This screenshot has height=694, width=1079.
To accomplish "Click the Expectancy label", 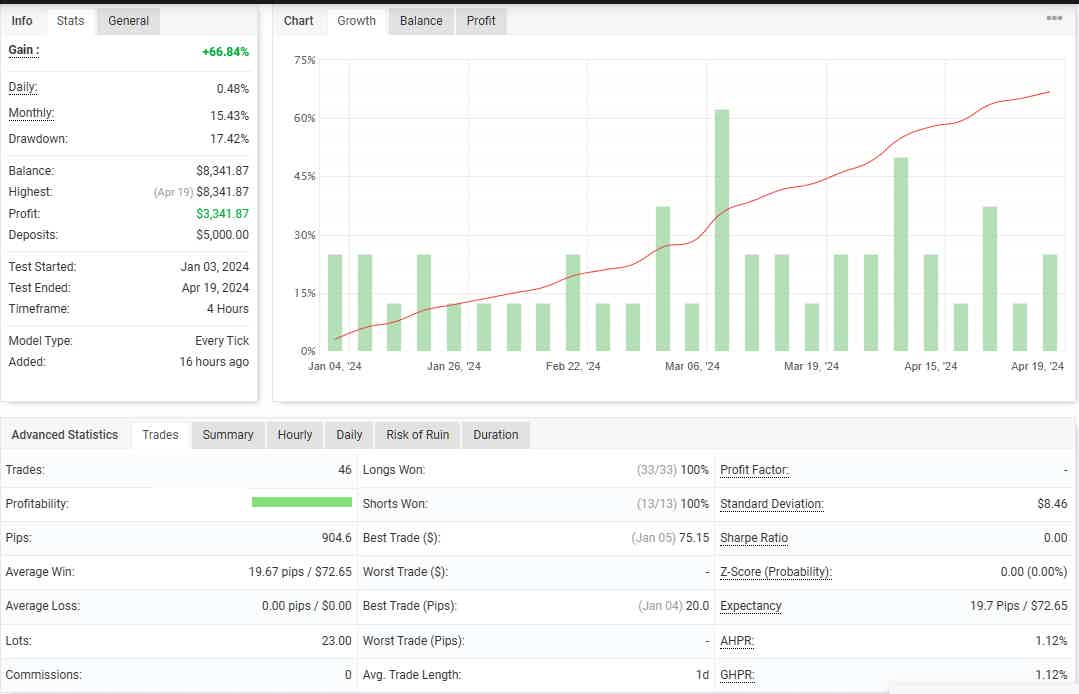I will click(751, 606).
